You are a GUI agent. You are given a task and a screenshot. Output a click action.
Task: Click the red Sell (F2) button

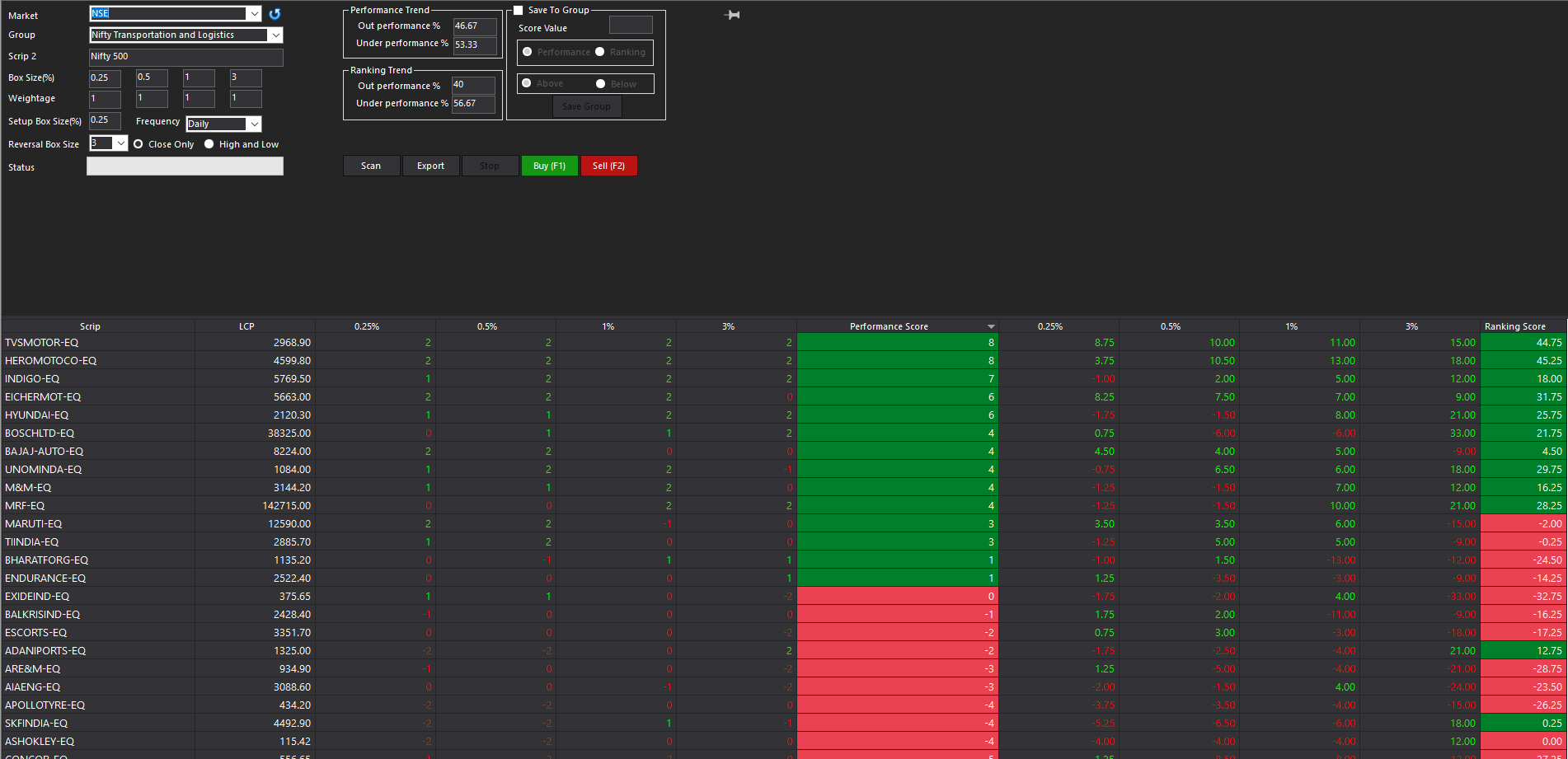tap(608, 166)
